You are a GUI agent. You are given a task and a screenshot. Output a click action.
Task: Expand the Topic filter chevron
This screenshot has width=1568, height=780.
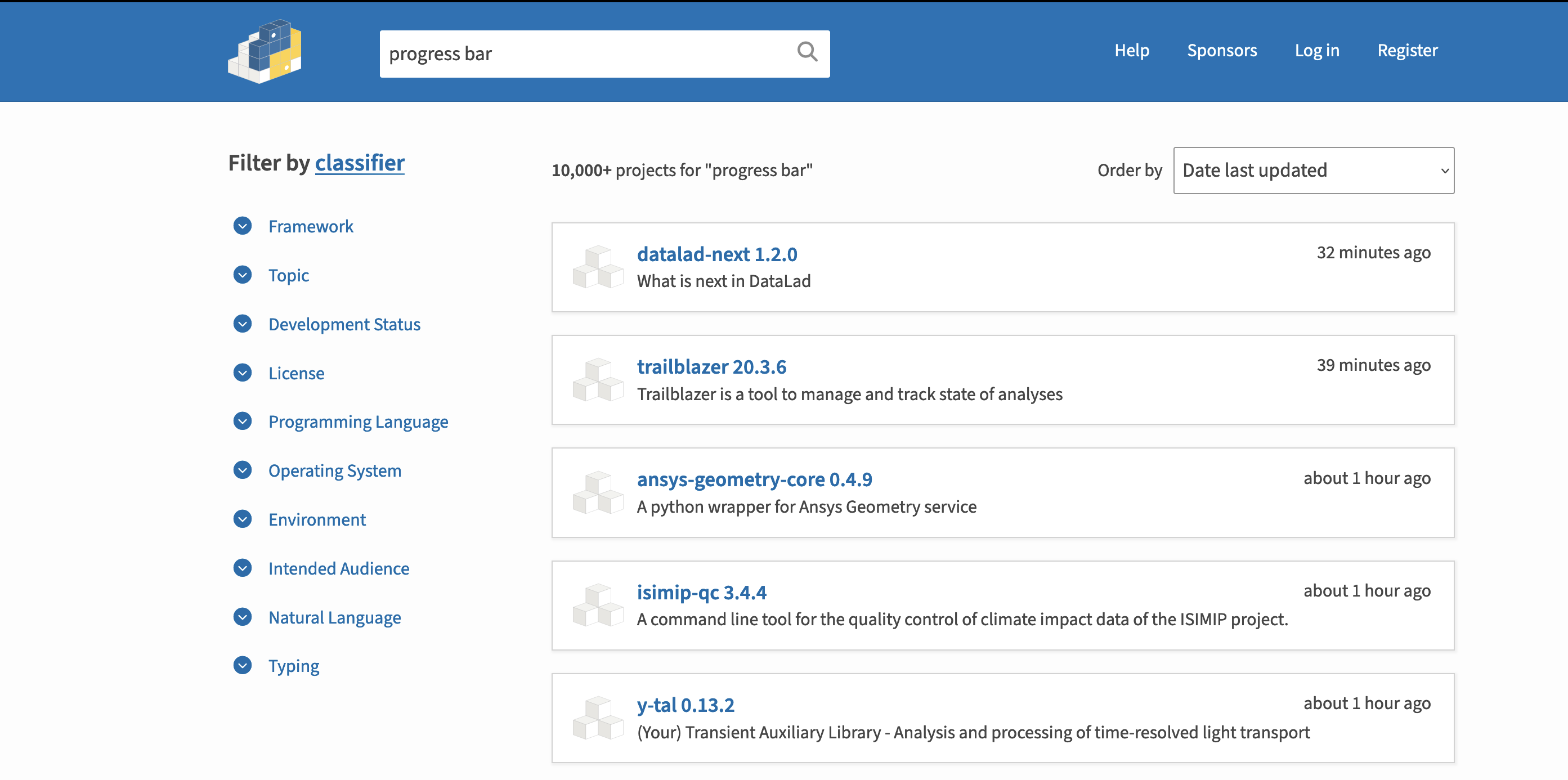coord(243,275)
